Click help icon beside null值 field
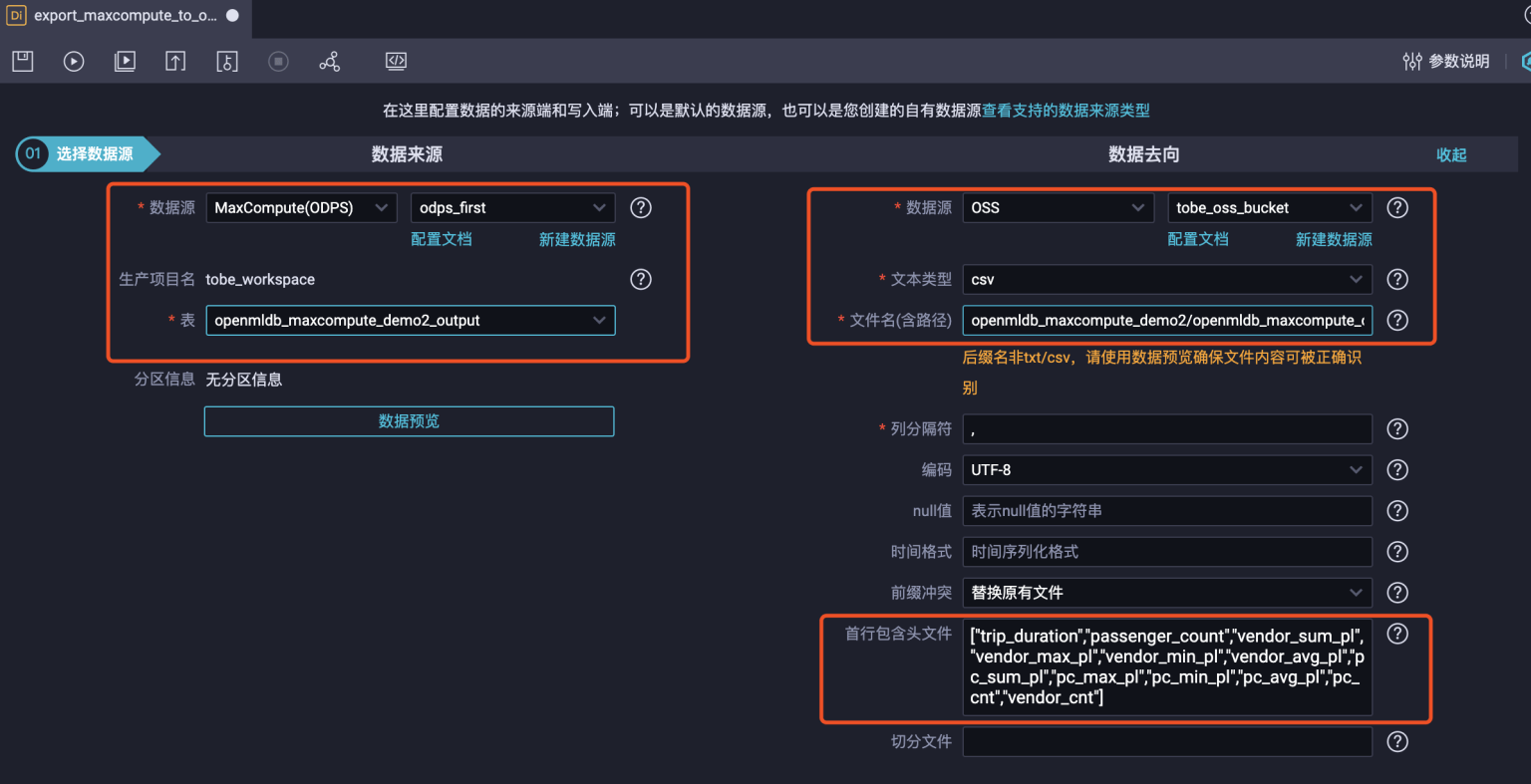1531x784 pixels. [1398, 510]
